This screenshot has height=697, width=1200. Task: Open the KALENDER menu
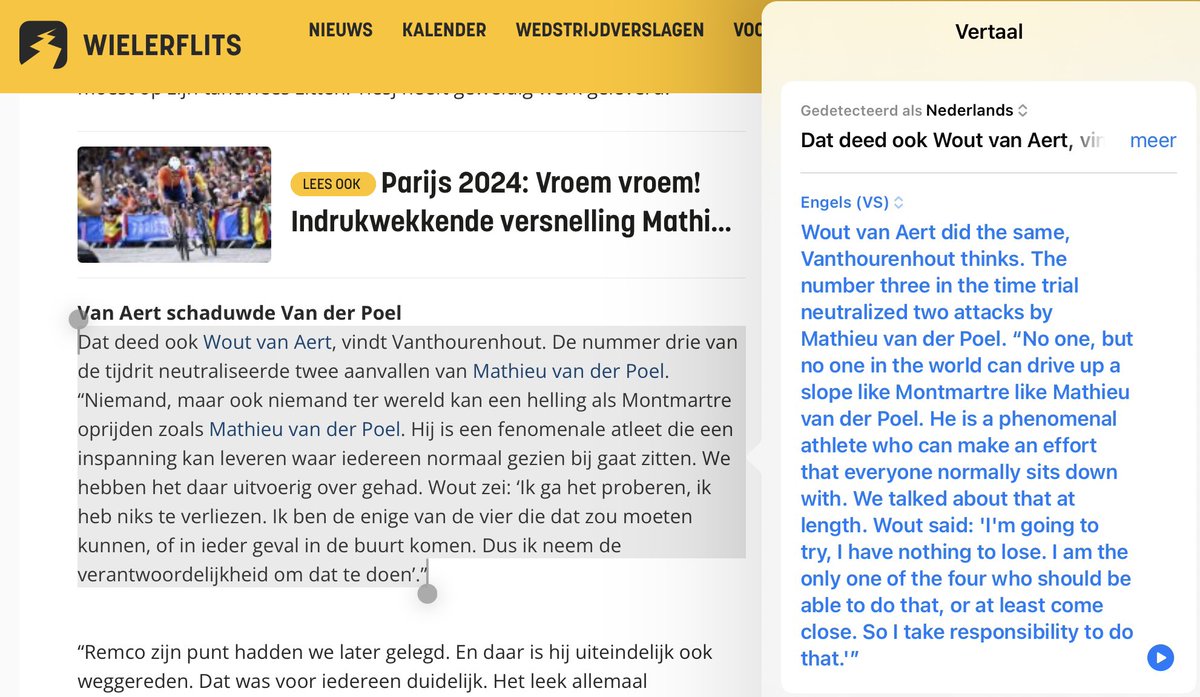444,30
